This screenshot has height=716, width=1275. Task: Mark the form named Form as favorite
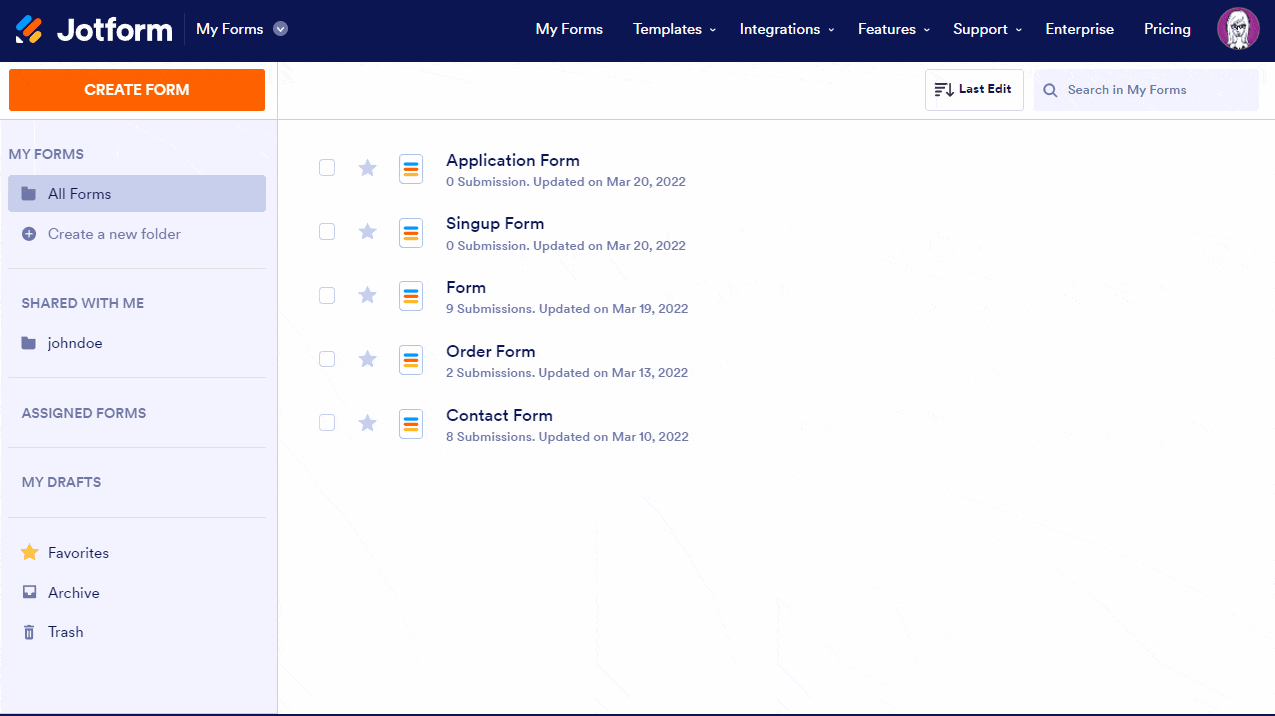click(x=367, y=295)
